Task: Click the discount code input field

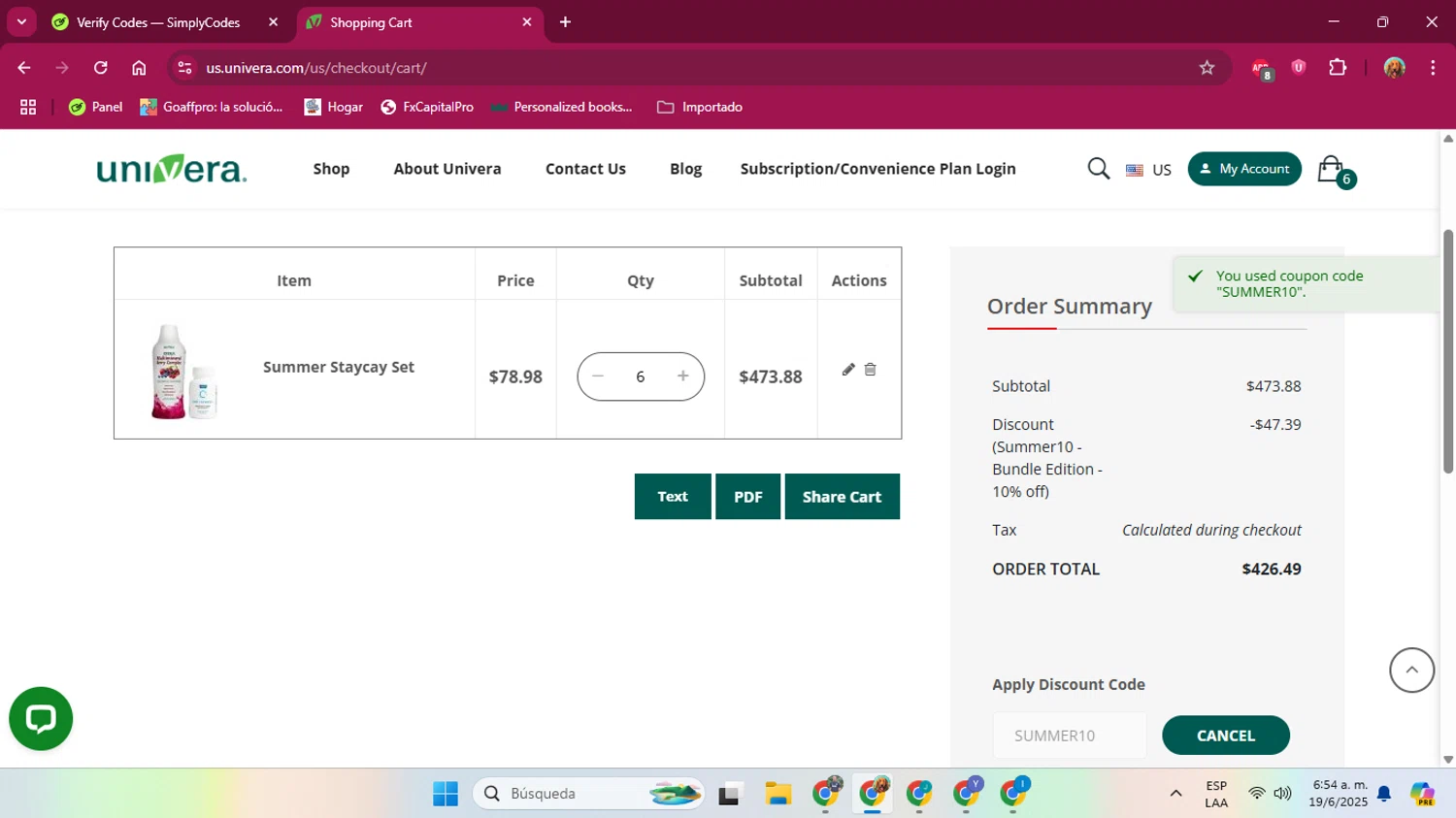Action: tap(1070, 736)
